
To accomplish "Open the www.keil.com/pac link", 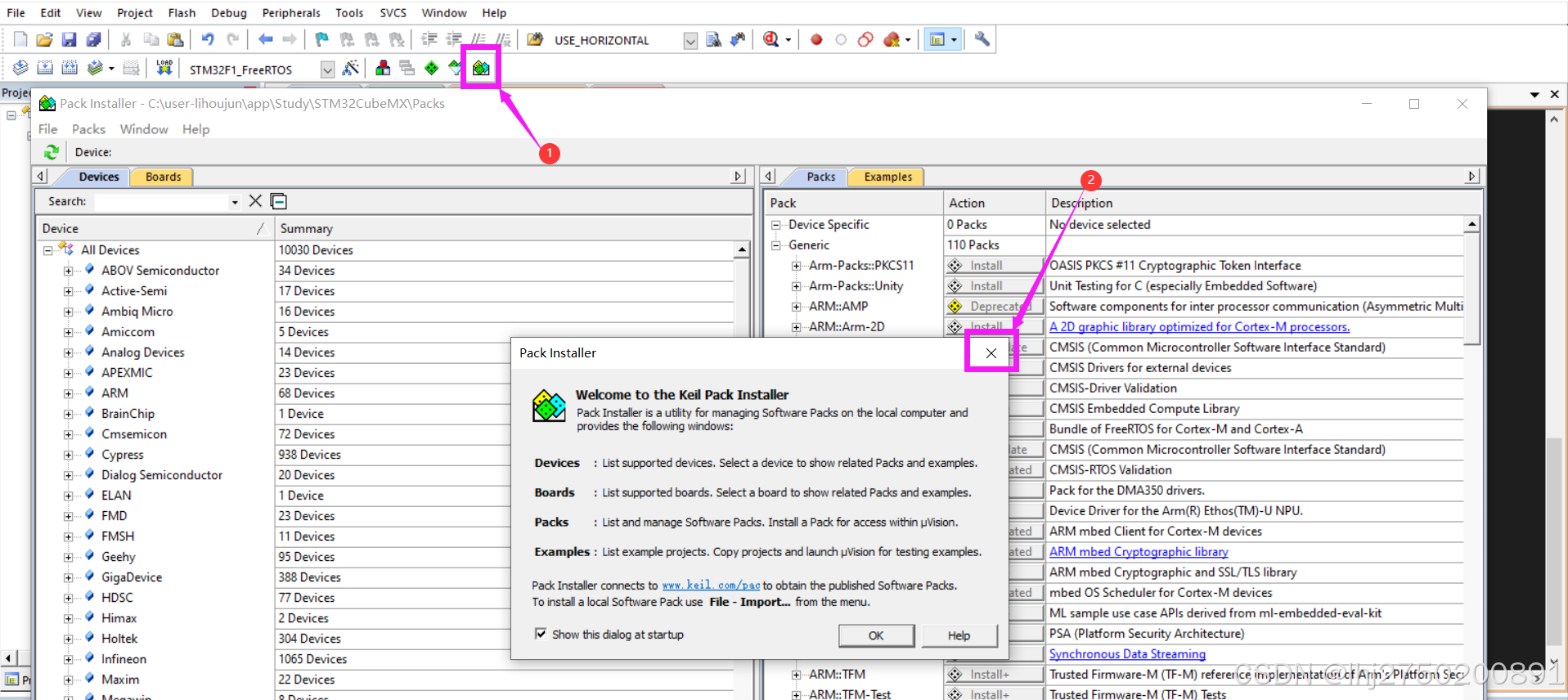I will (x=711, y=586).
